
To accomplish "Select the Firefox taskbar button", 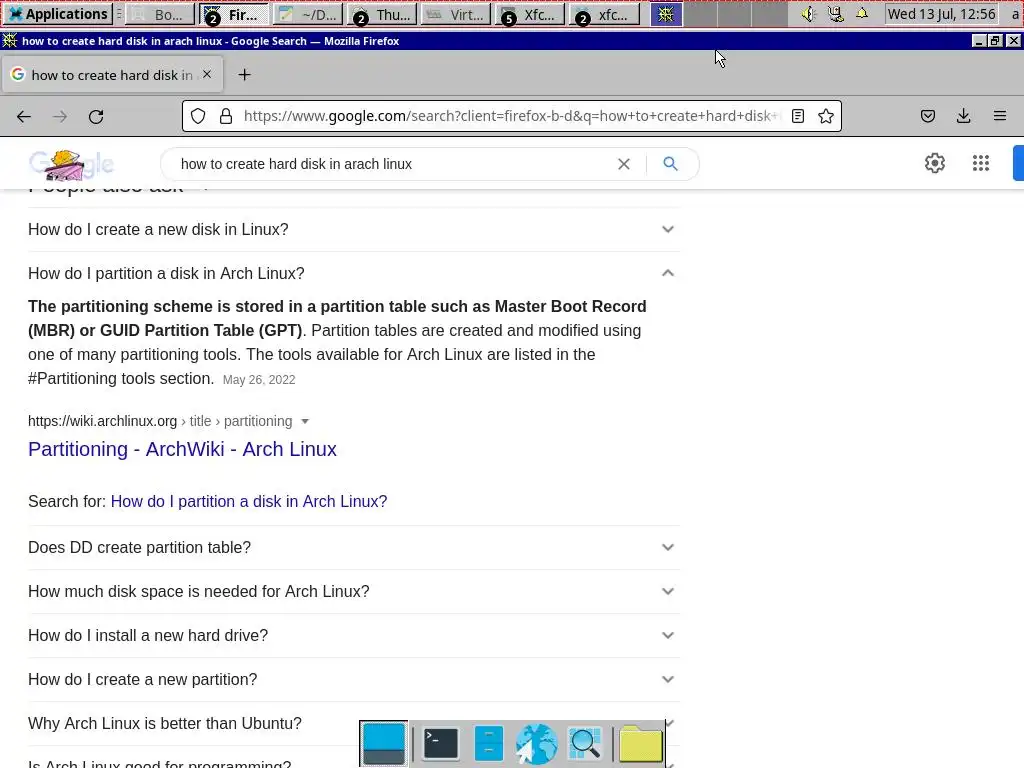I will point(234,14).
